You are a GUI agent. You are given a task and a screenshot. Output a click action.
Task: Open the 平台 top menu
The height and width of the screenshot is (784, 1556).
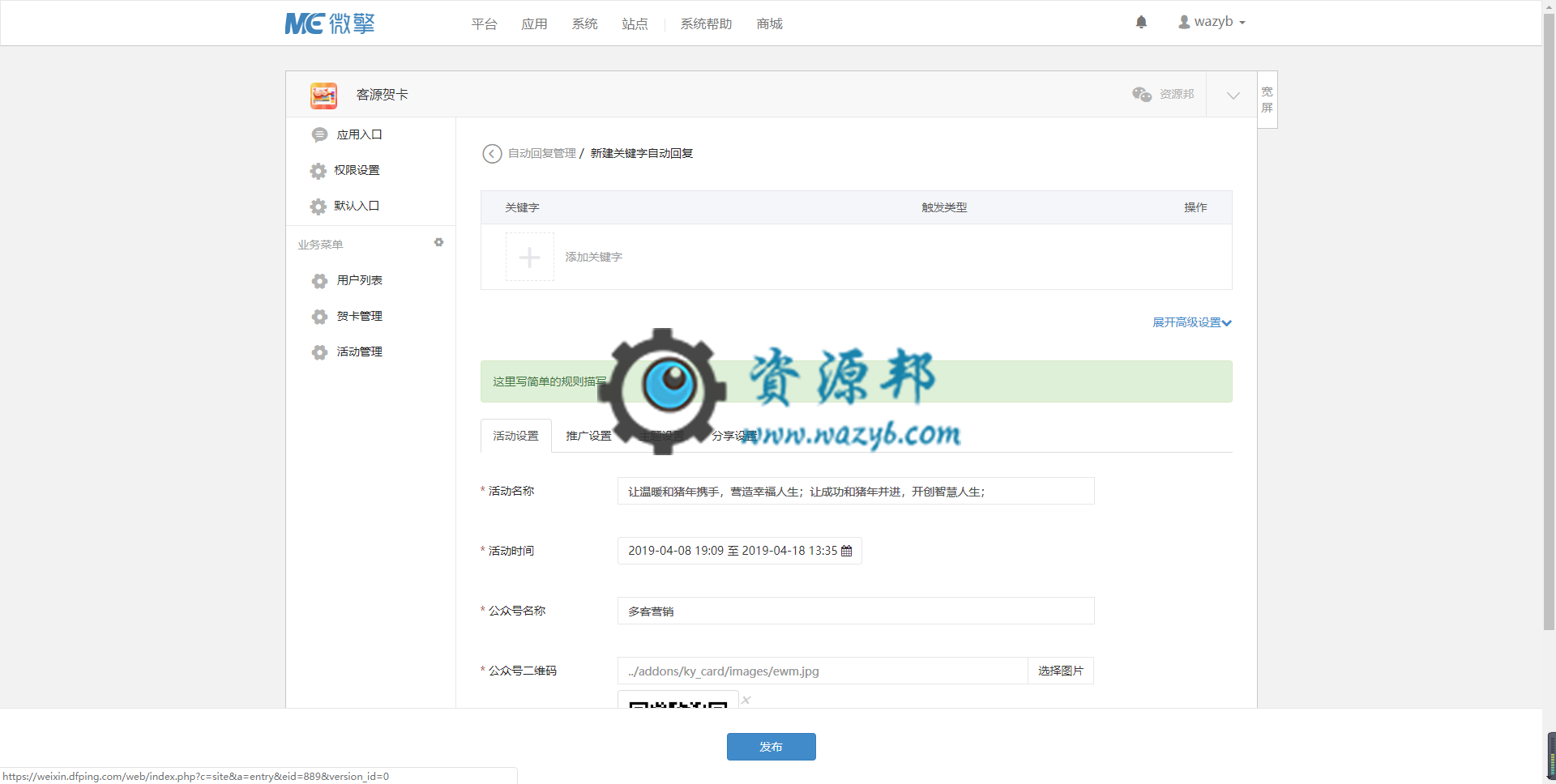[484, 23]
